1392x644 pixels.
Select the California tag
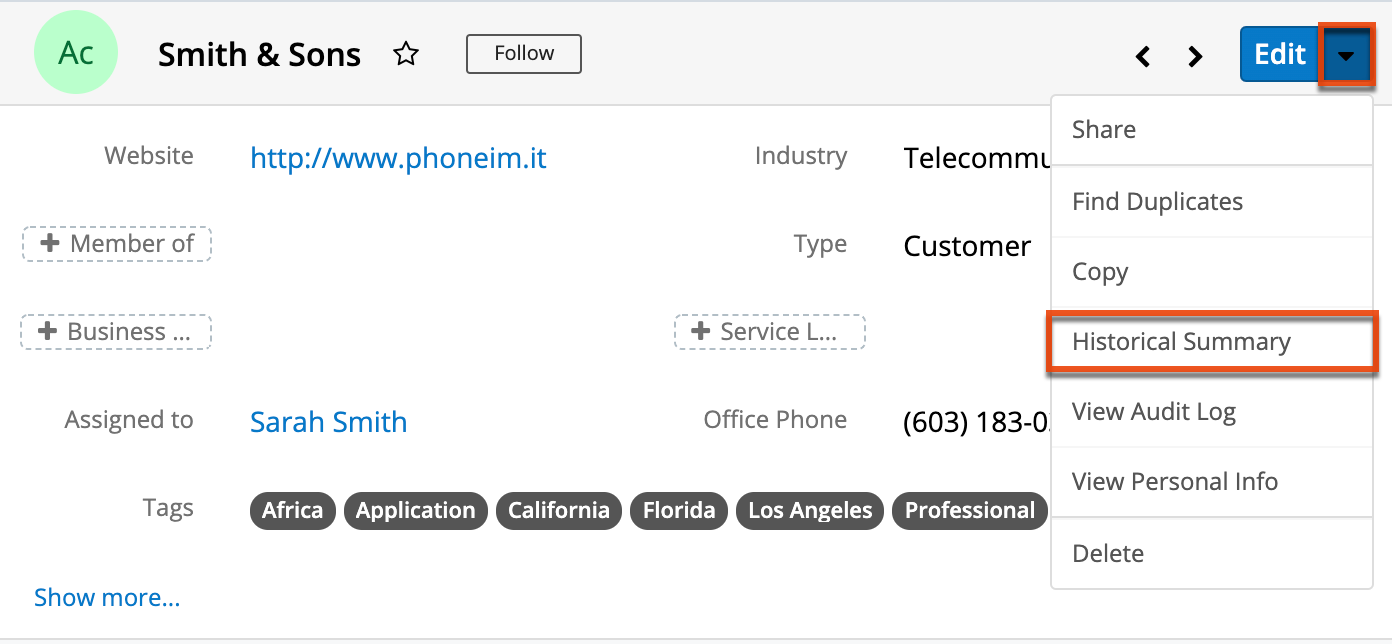558,510
